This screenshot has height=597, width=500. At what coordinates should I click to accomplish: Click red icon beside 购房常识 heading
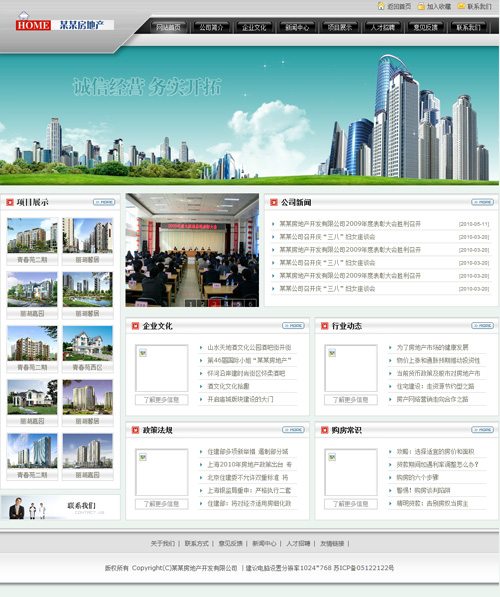click(x=324, y=430)
